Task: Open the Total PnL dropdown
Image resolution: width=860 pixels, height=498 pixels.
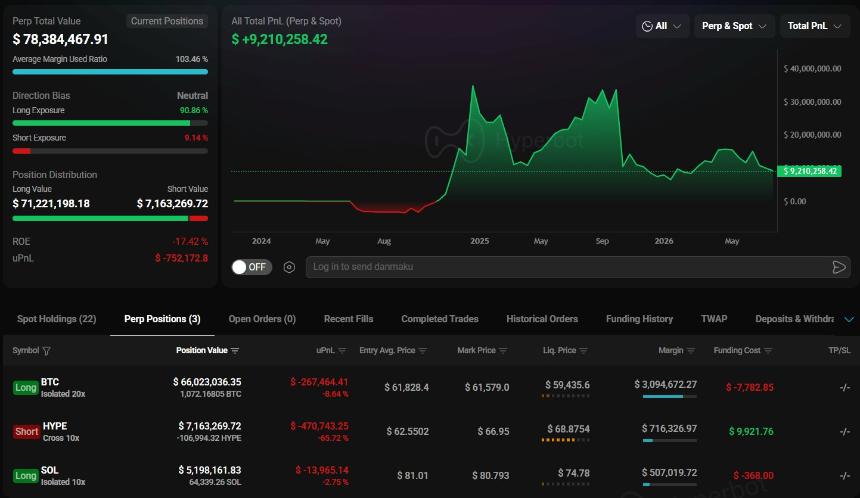Action: click(x=814, y=26)
